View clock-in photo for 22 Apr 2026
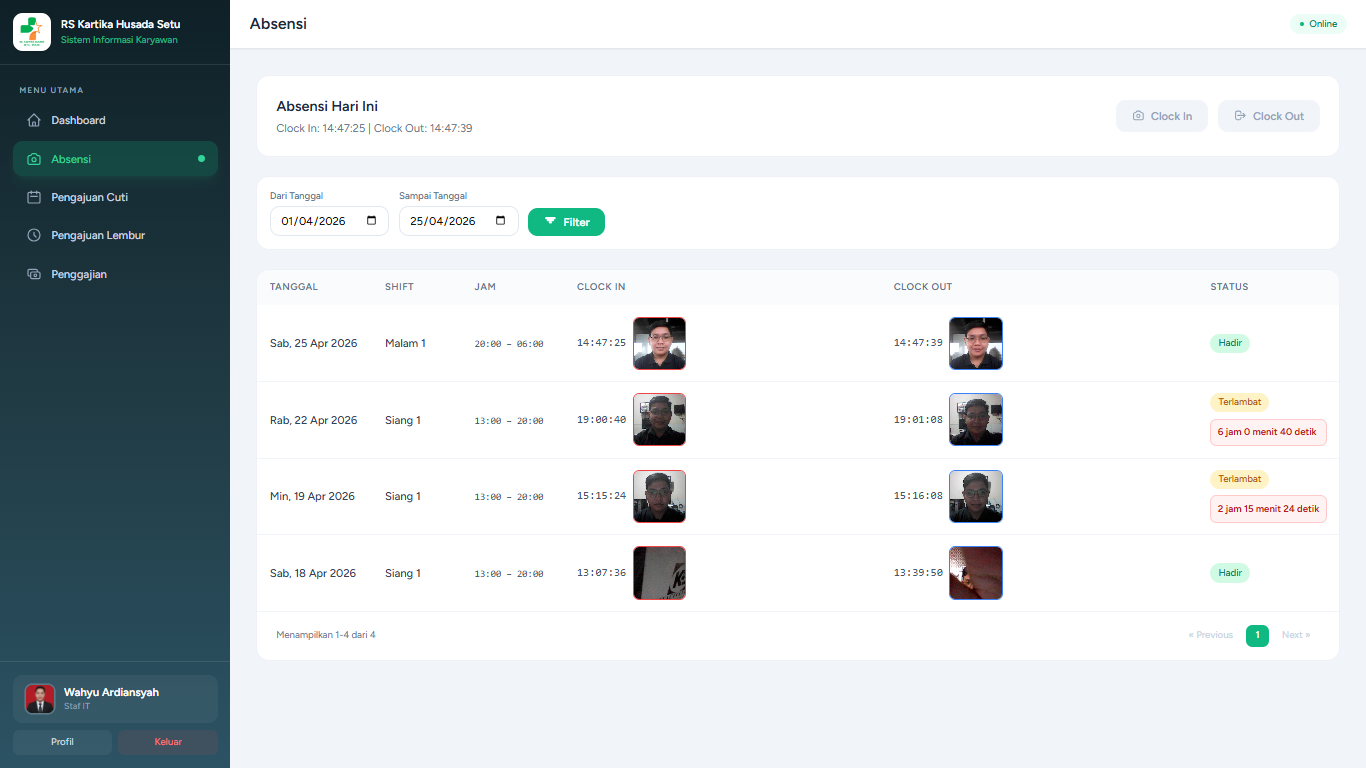 659,420
